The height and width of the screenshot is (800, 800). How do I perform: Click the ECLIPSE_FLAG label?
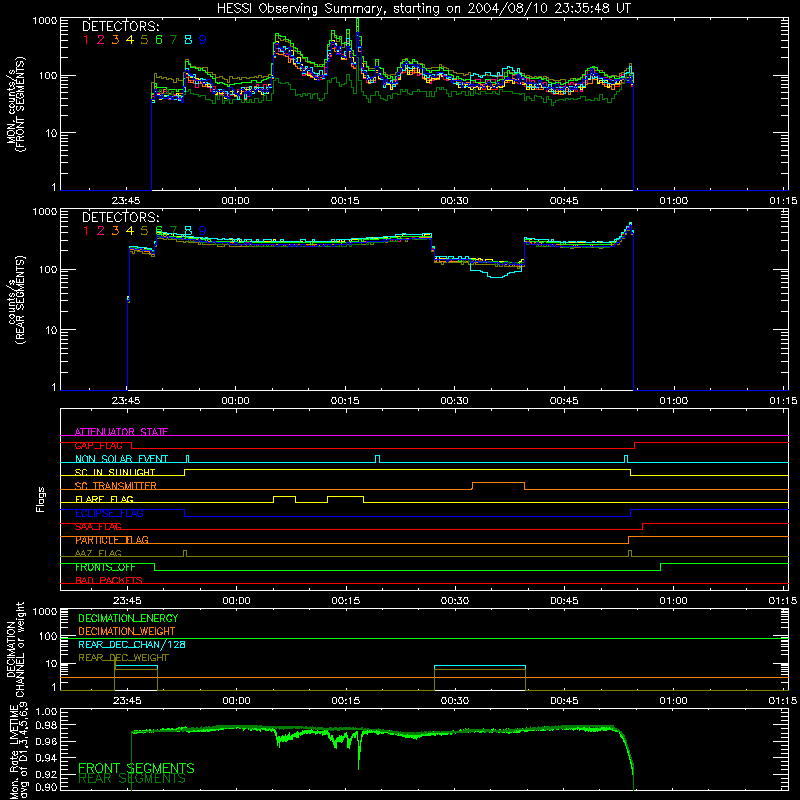(x=109, y=513)
